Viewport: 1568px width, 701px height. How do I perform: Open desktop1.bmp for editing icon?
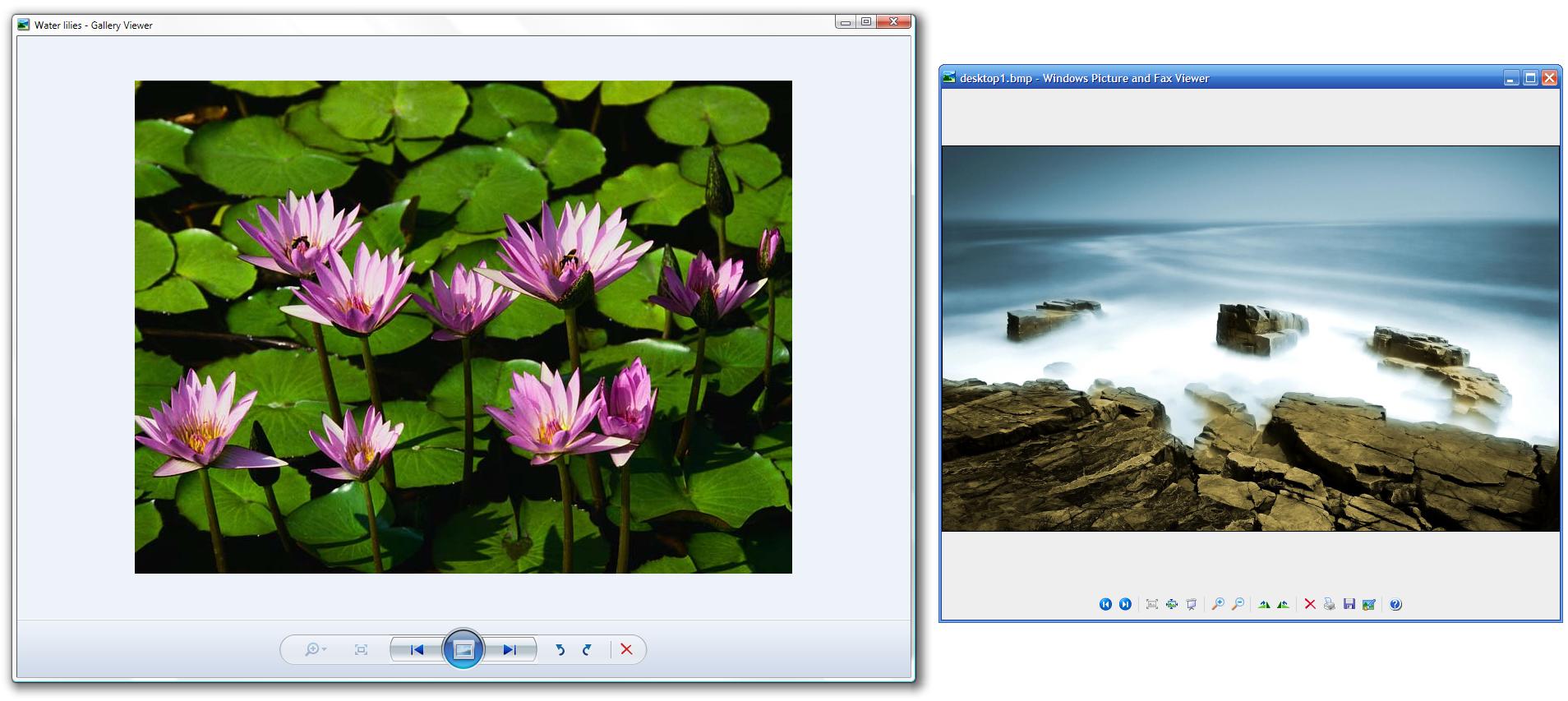pyautogui.click(x=1368, y=604)
